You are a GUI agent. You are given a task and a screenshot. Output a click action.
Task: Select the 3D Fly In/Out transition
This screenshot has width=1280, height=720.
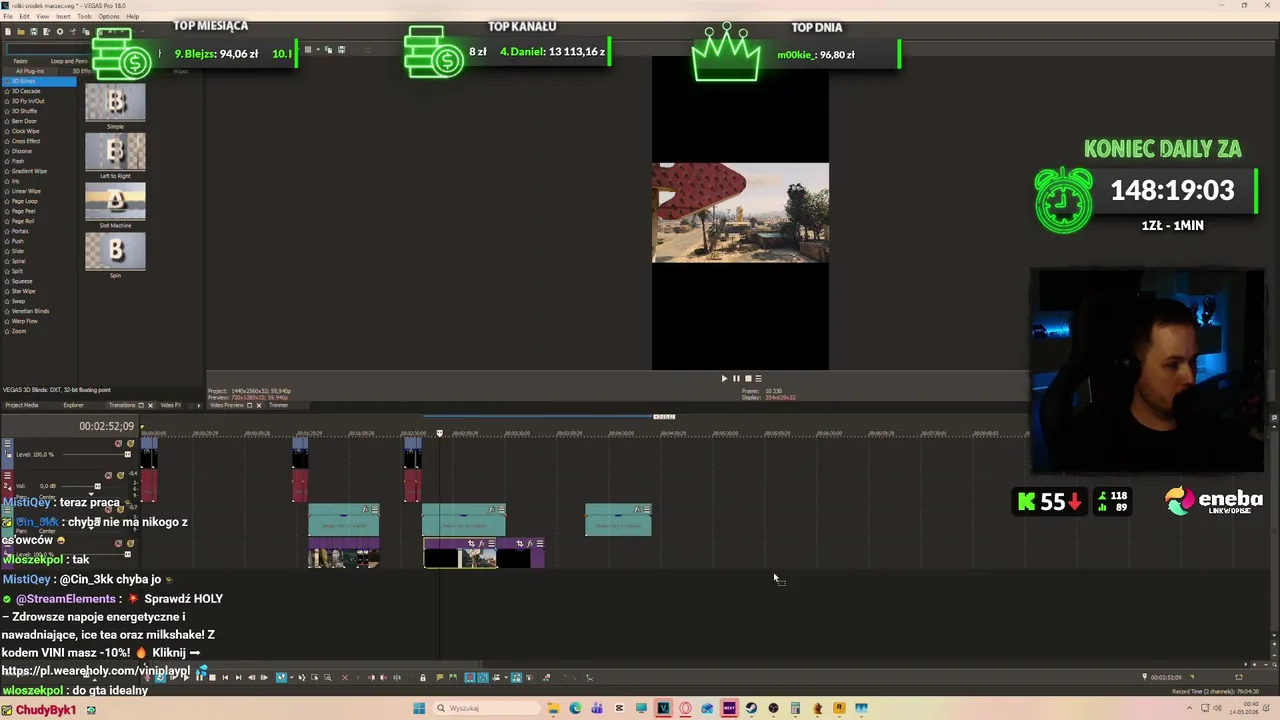click(28, 101)
